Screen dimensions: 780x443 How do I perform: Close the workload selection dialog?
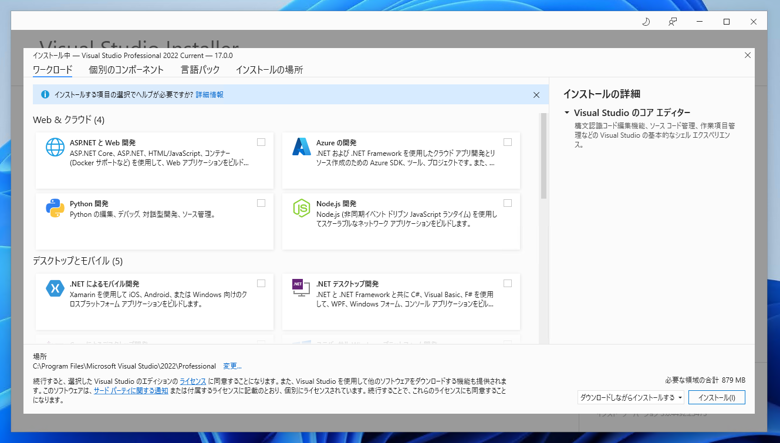pos(748,55)
